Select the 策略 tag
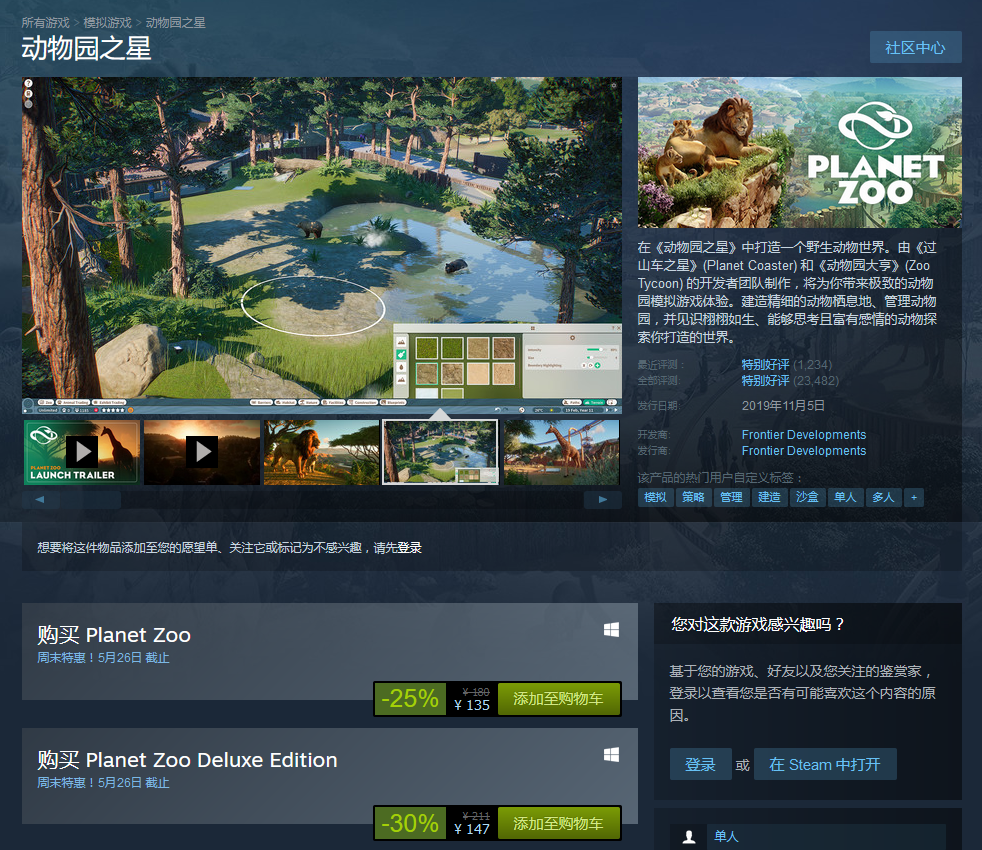 click(x=693, y=497)
